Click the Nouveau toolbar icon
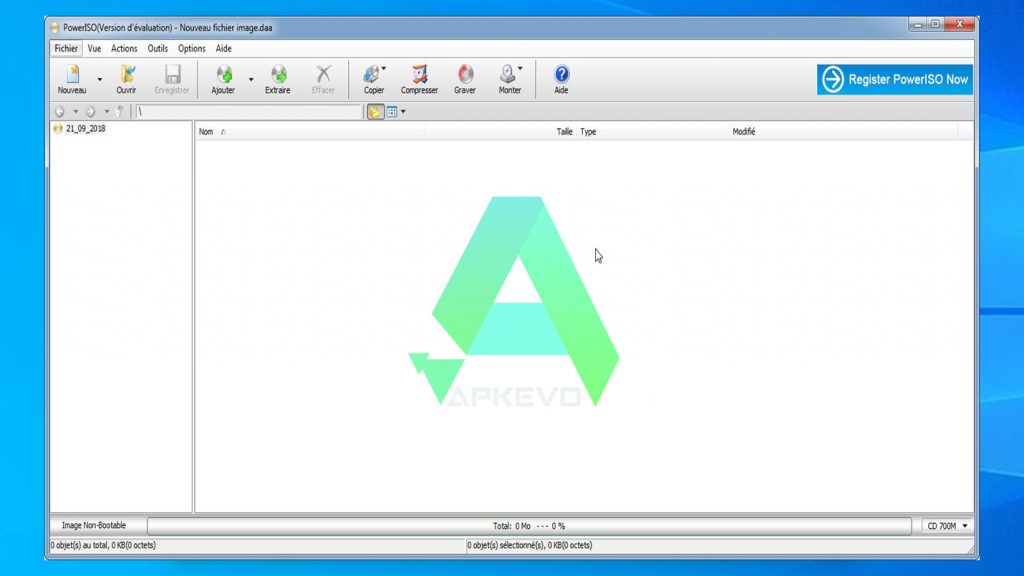 (x=72, y=74)
